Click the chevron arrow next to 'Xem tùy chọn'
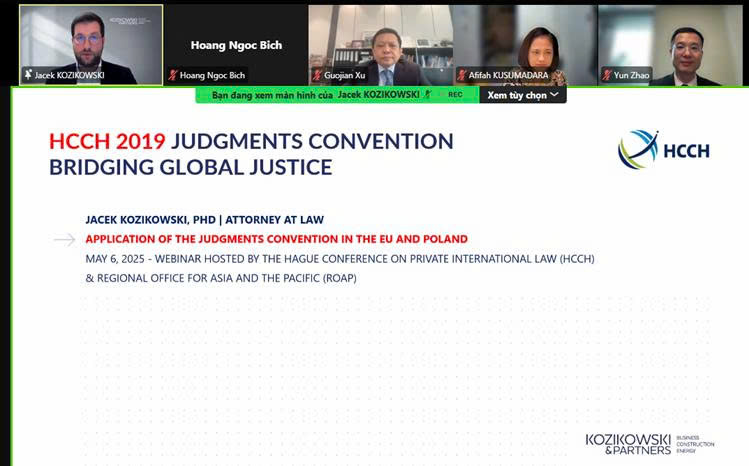The height and width of the screenshot is (466, 749). tap(555, 95)
